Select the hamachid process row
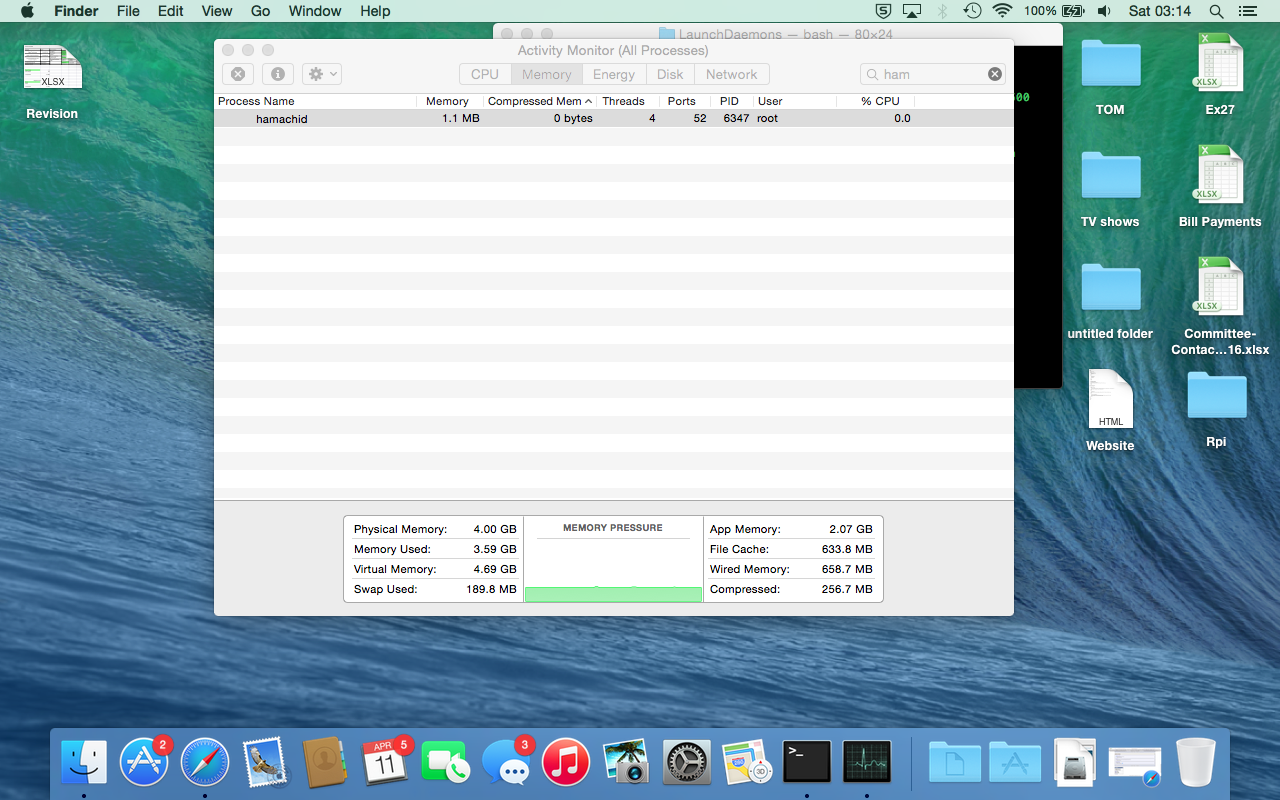The image size is (1280, 800). [x=614, y=118]
